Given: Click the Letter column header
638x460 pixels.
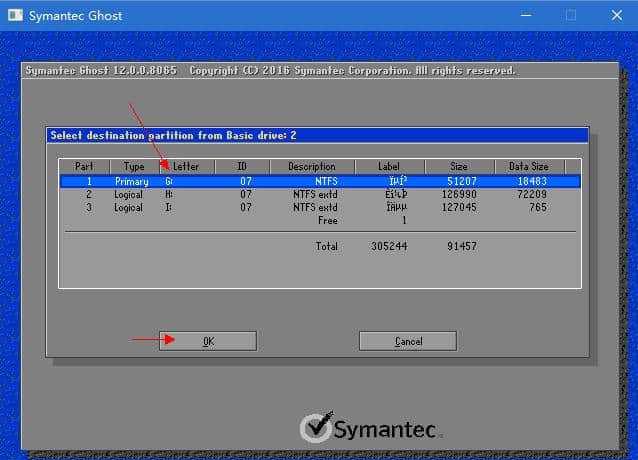Looking at the screenshot, I should click(x=186, y=166).
